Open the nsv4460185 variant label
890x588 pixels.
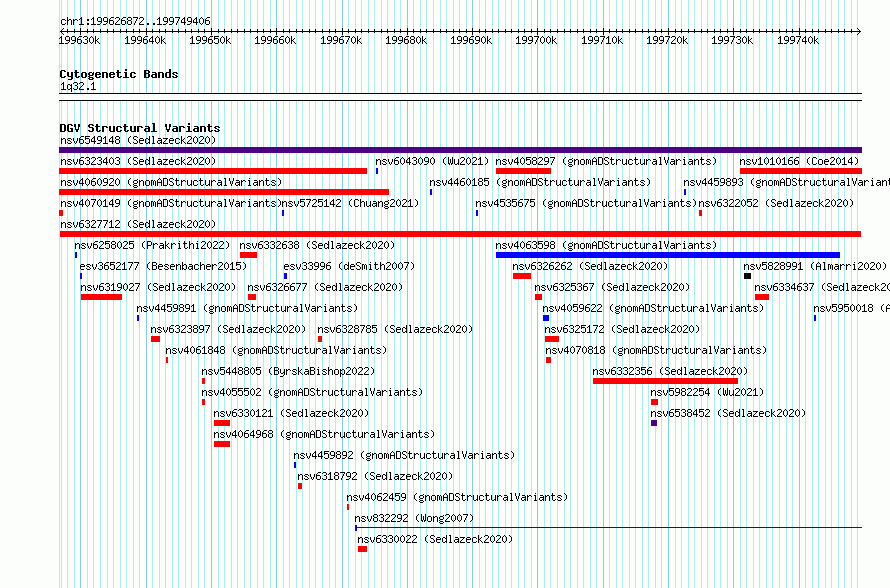(x=540, y=182)
